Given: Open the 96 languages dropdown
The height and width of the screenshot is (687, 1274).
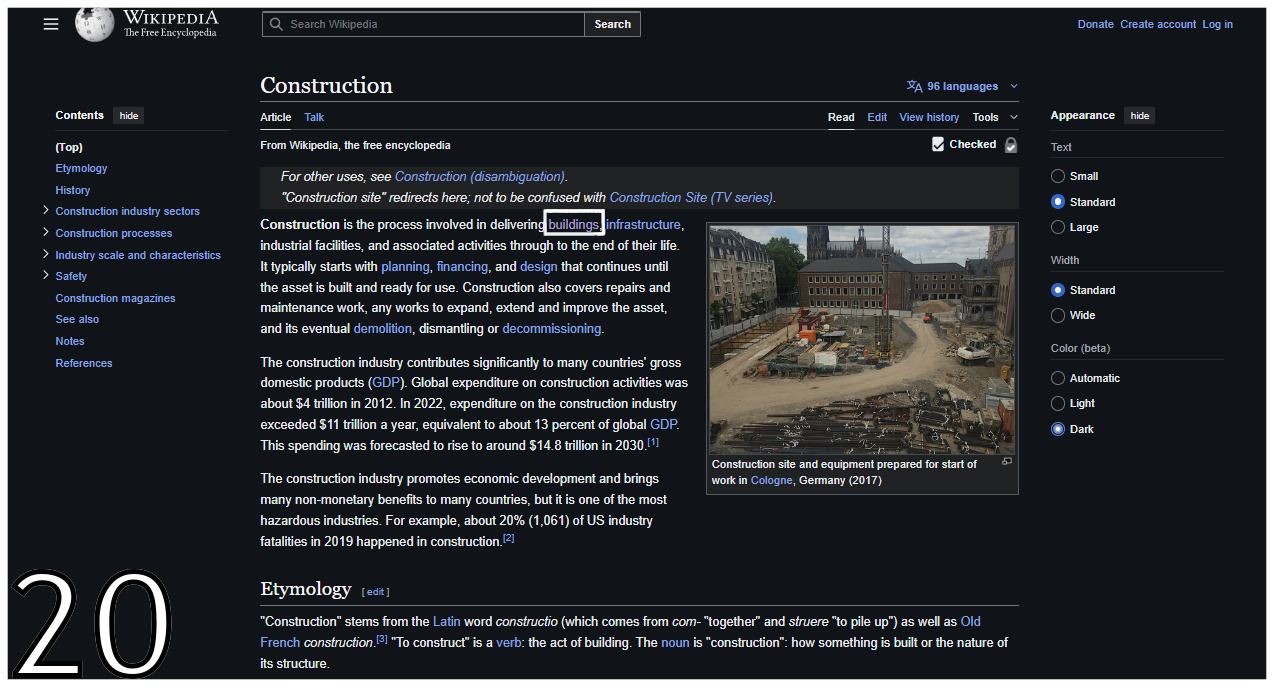Looking at the screenshot, I should click(x=963, y=86).
